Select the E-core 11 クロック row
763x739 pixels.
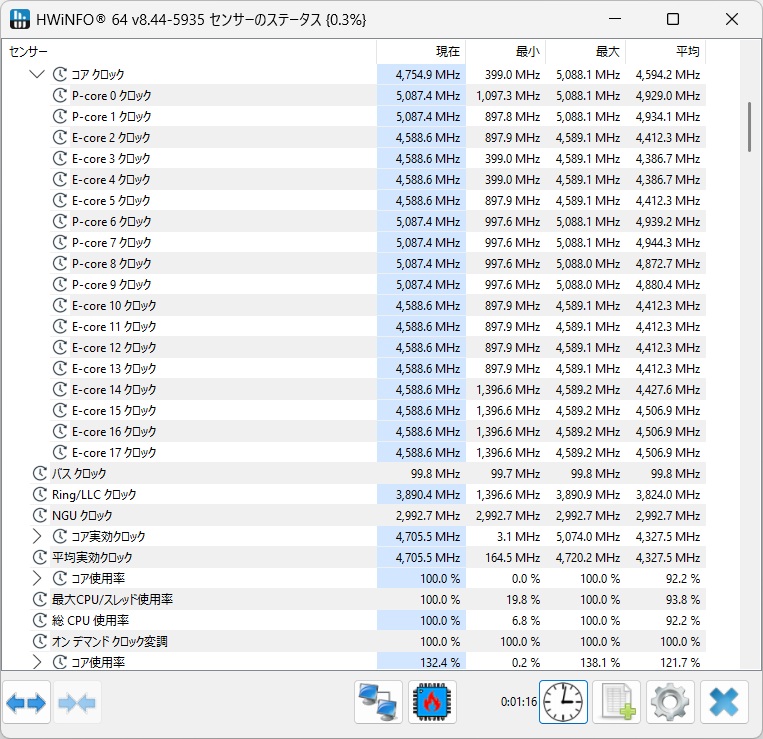tap(378, 326)
